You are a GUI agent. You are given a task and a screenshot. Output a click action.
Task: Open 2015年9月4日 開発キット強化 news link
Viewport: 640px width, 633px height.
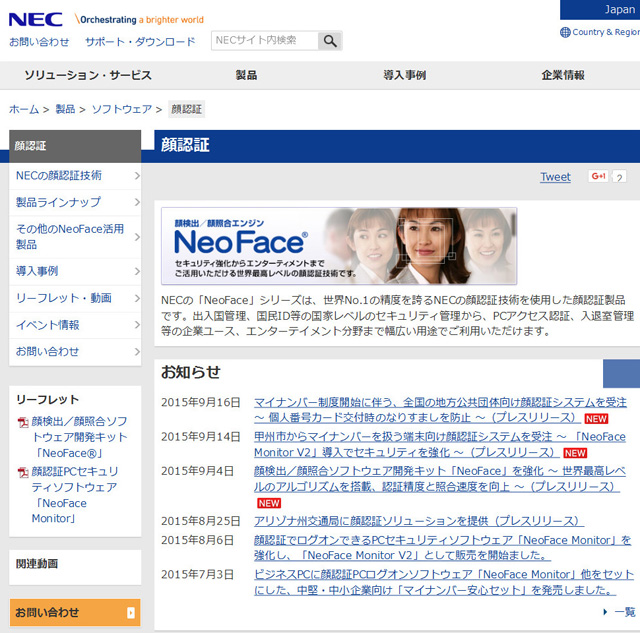440,479
